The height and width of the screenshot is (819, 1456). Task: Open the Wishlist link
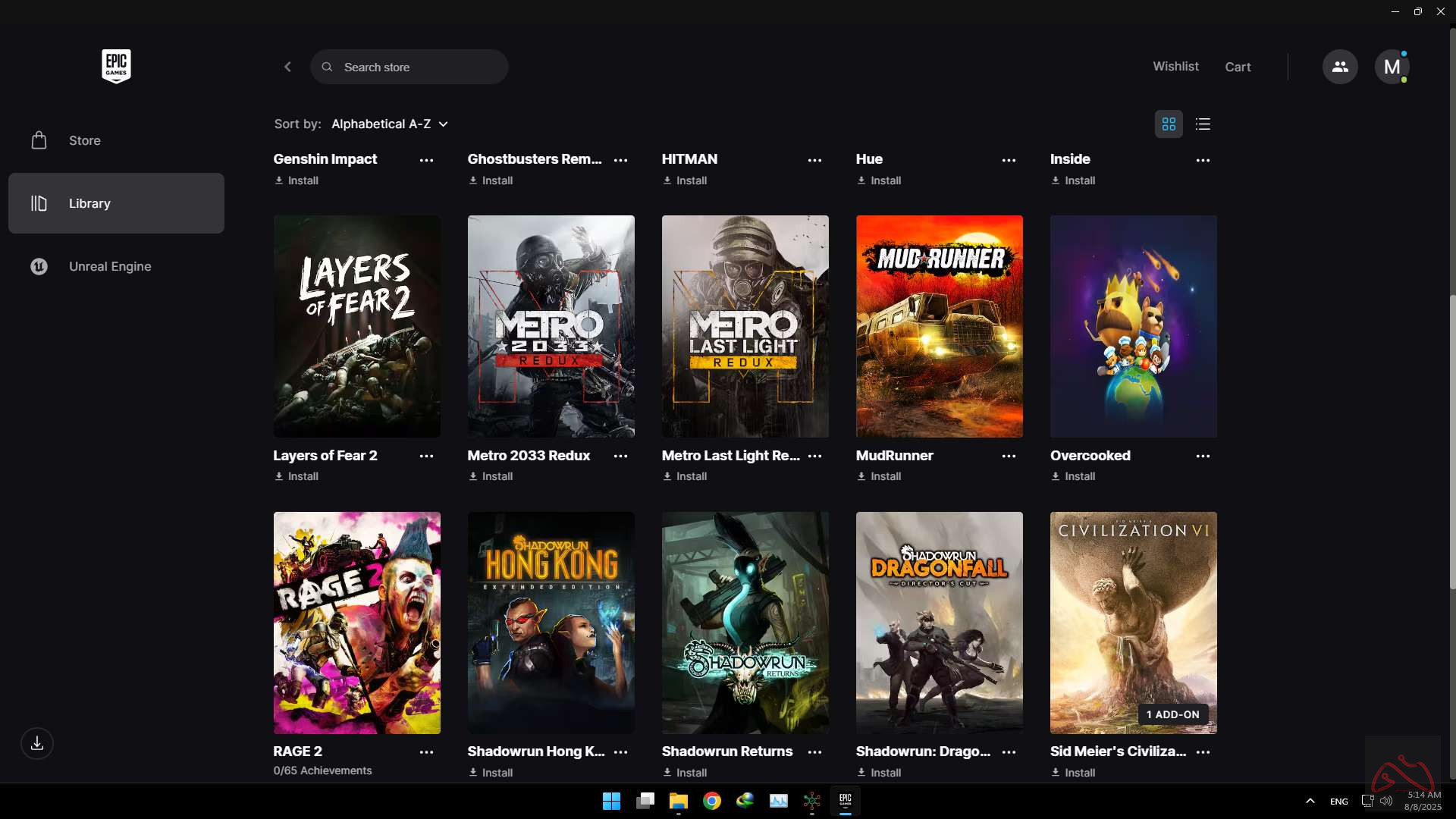1175,67
